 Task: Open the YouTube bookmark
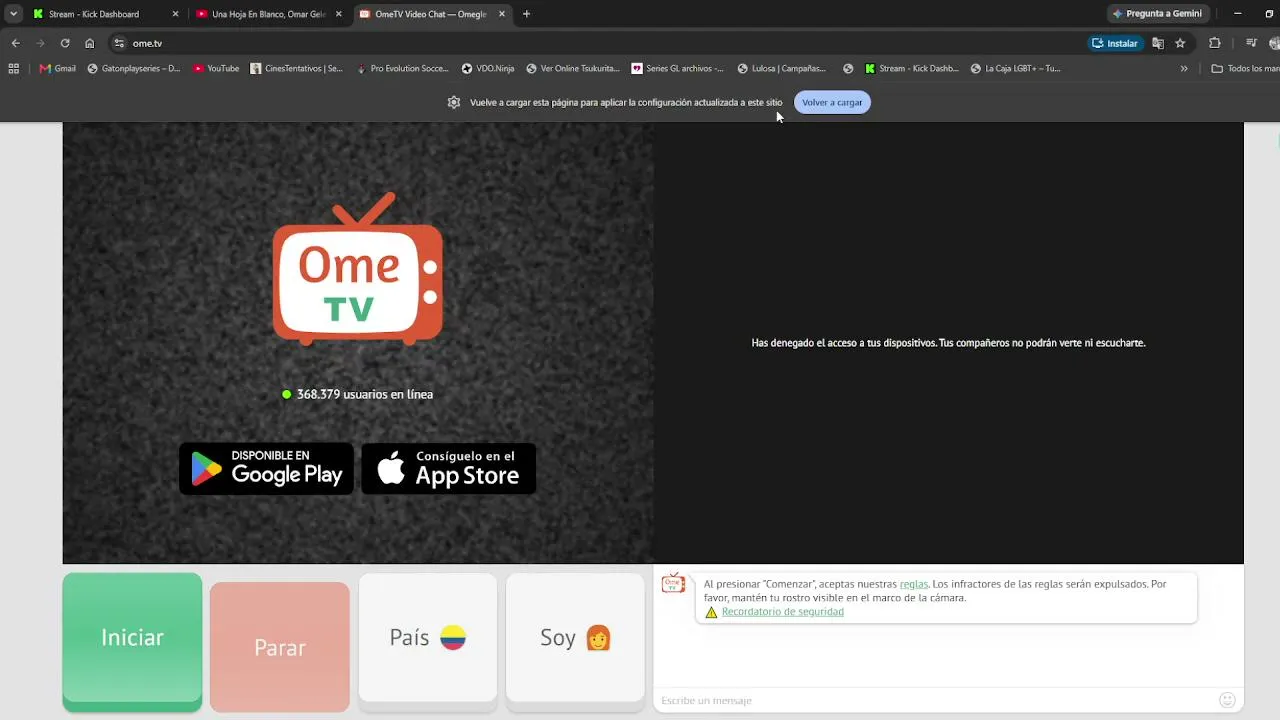coord(216,69)
